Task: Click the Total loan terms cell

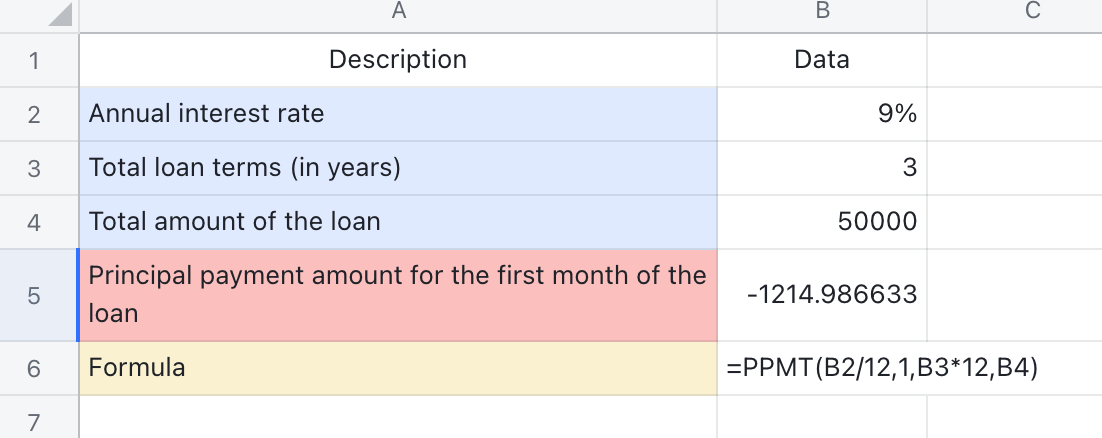Action: point(398,168)
